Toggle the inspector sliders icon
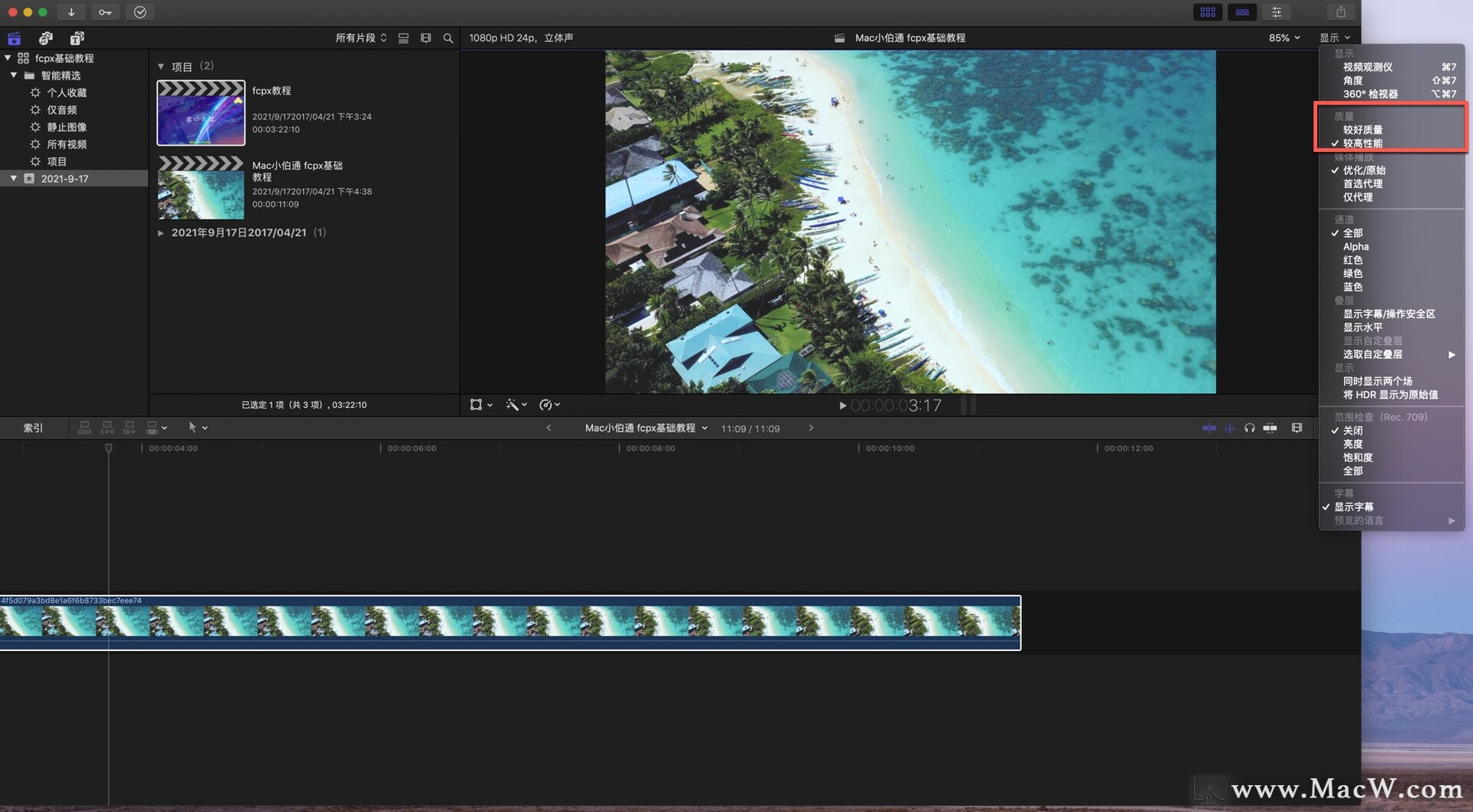 click(x=1277, y=12)
